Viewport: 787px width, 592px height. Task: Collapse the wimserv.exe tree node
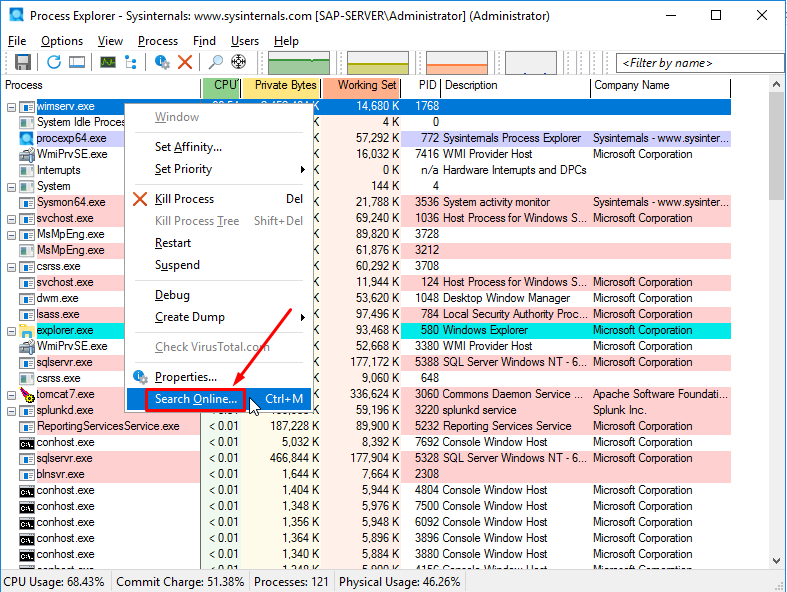pos(12,107)
